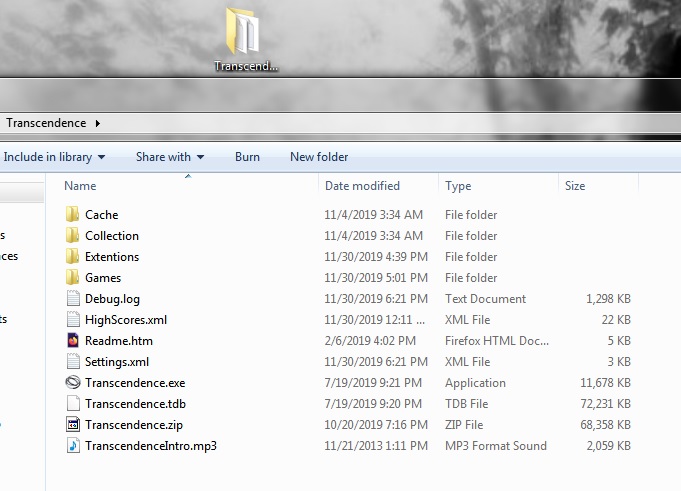The image size is (681, 491).
Task: Click the 3 KB size value
Action: coord(619,362)
